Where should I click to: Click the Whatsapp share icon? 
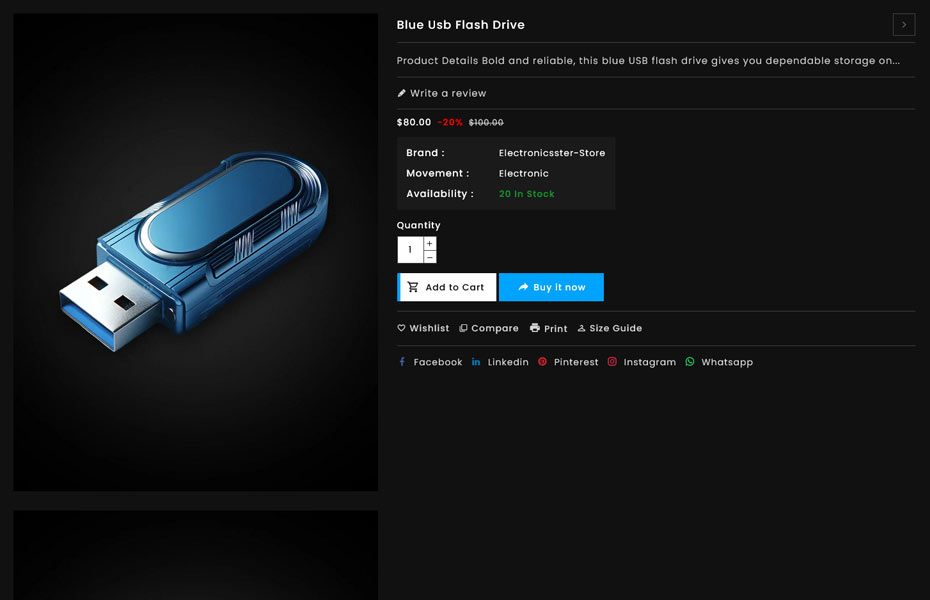[690, 362]
